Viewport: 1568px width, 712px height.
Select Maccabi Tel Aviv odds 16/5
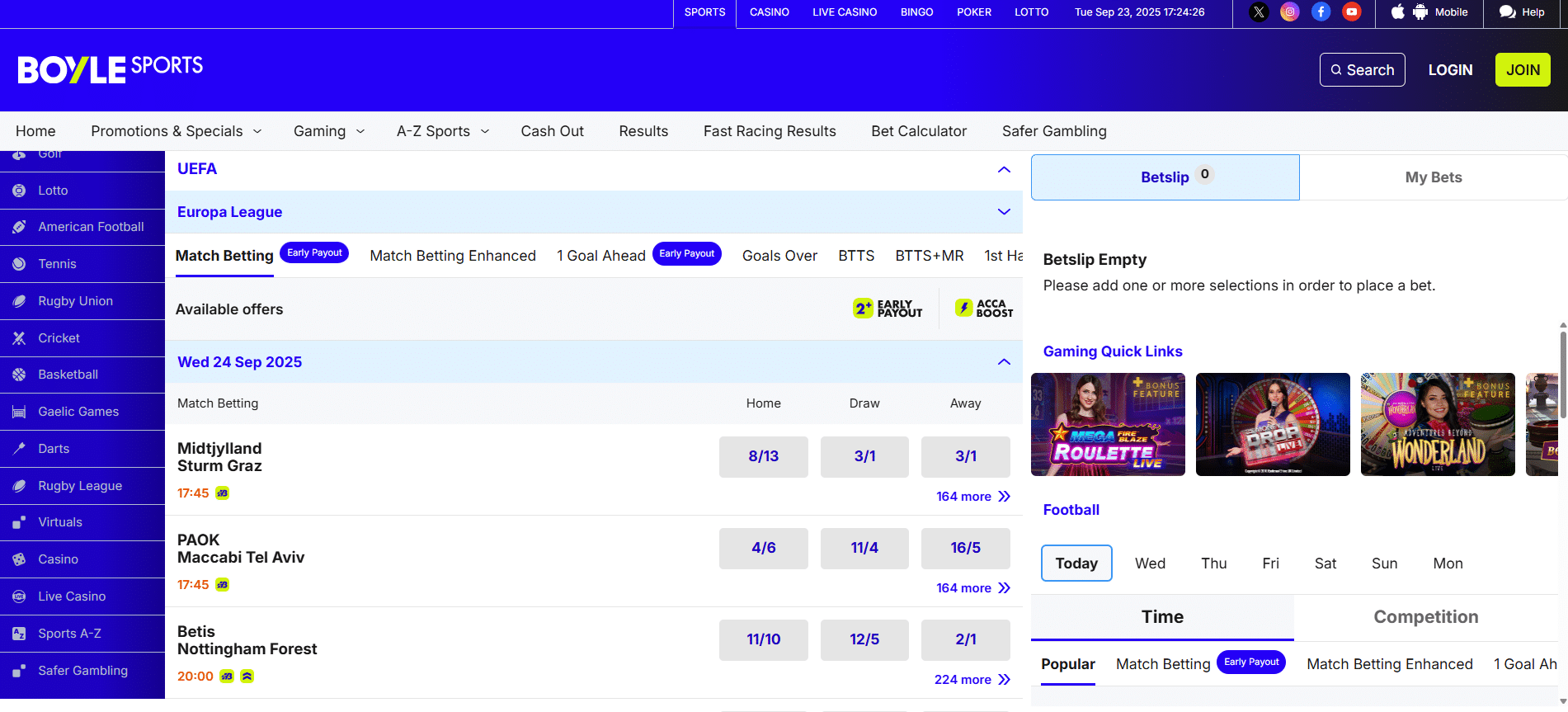pyautogui.click(x=966, y=548)
